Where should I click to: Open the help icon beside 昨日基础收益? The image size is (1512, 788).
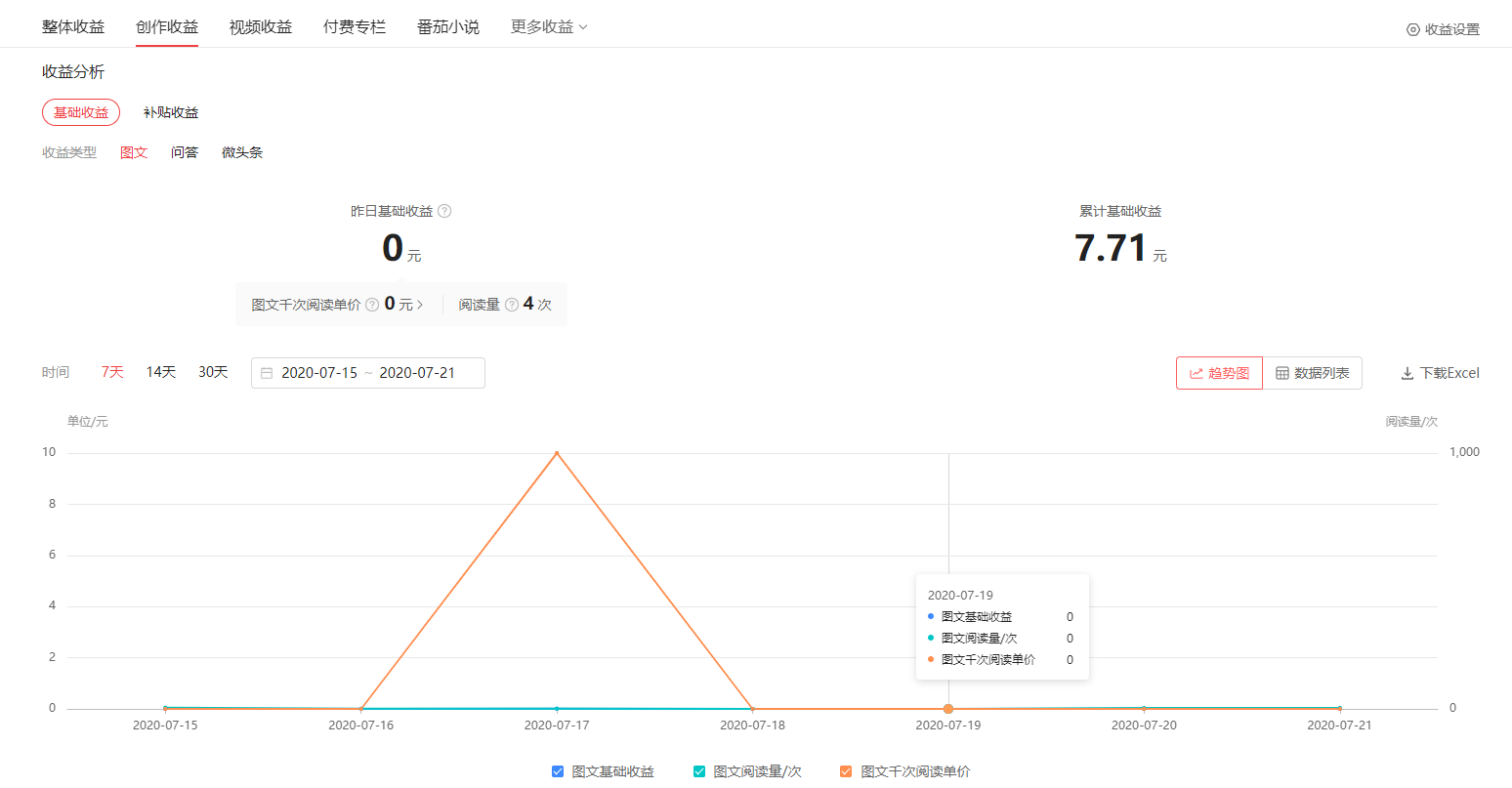444,211
